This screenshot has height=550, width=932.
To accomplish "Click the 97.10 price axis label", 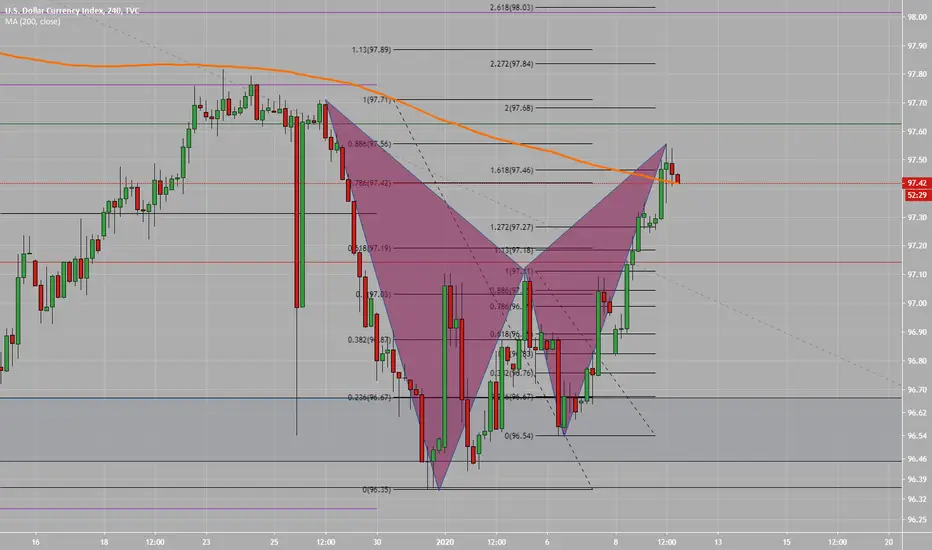I will pos(917,275).
